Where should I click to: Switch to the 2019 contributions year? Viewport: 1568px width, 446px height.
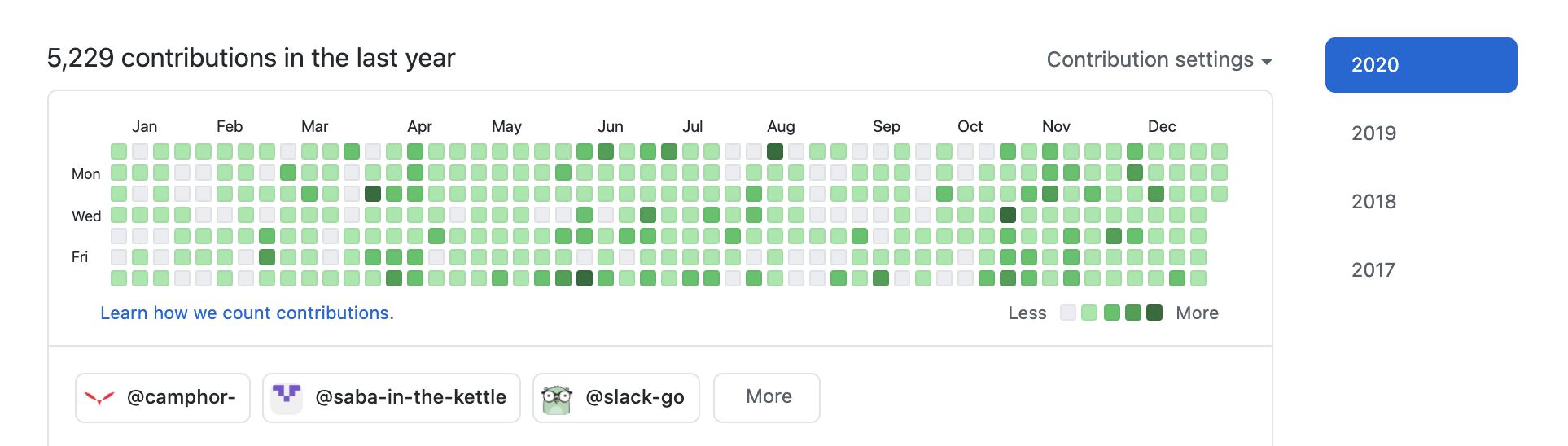click(1374, 133)
